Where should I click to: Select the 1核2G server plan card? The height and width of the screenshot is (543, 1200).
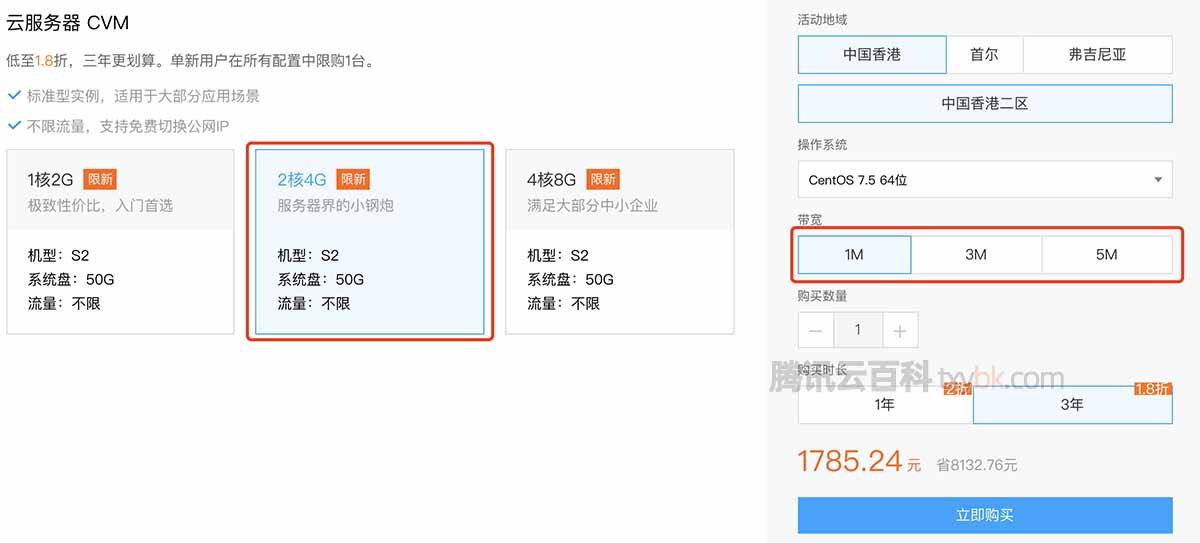(x=120, y=242)
